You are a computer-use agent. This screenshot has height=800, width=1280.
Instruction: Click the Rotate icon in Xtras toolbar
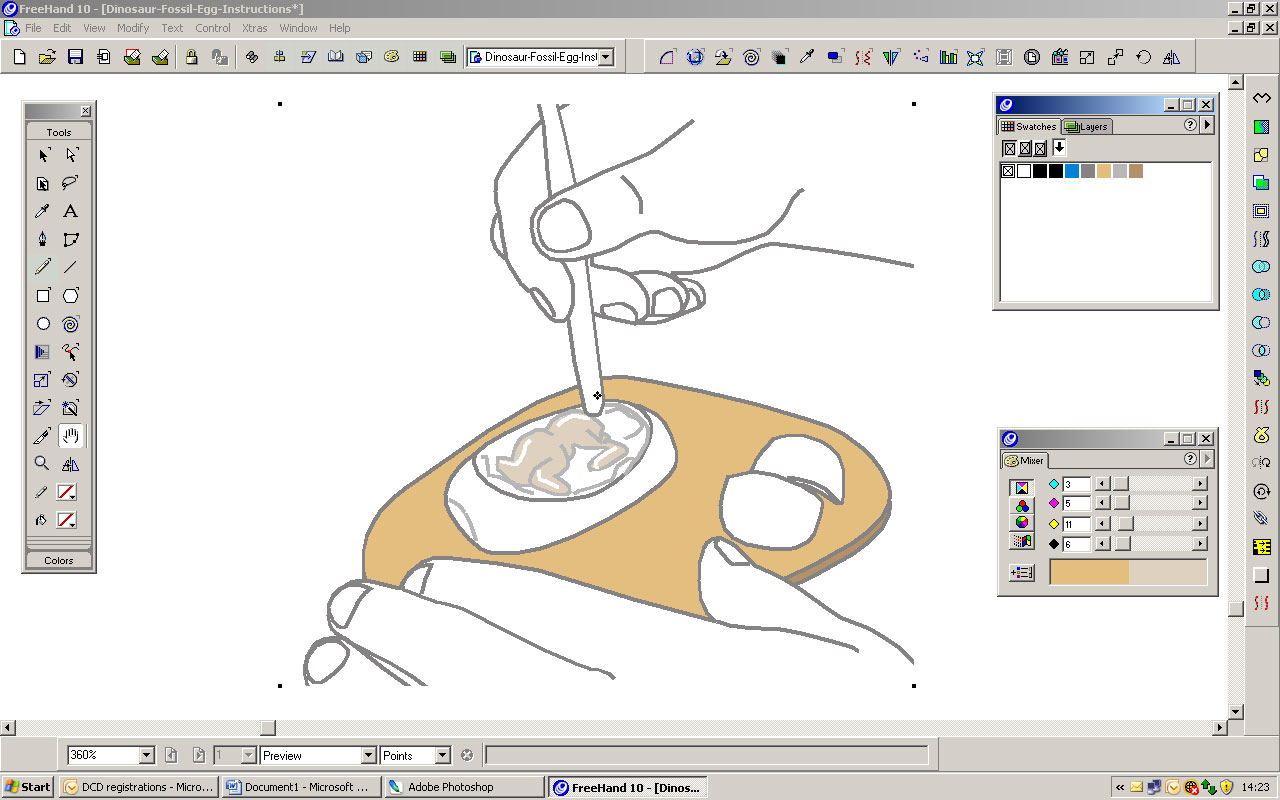[1144, 57]
